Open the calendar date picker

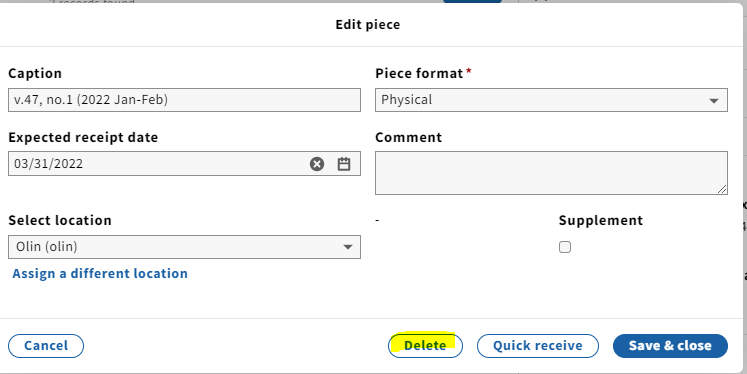pos(344,164)
